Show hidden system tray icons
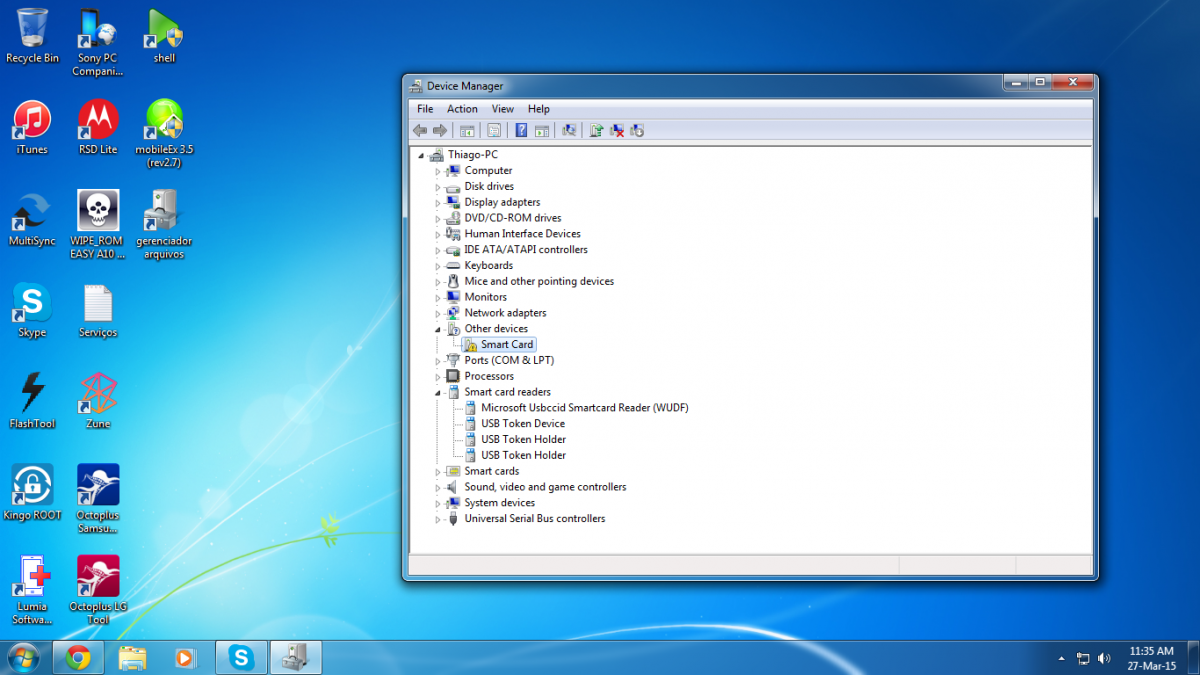 [1062, 659]
